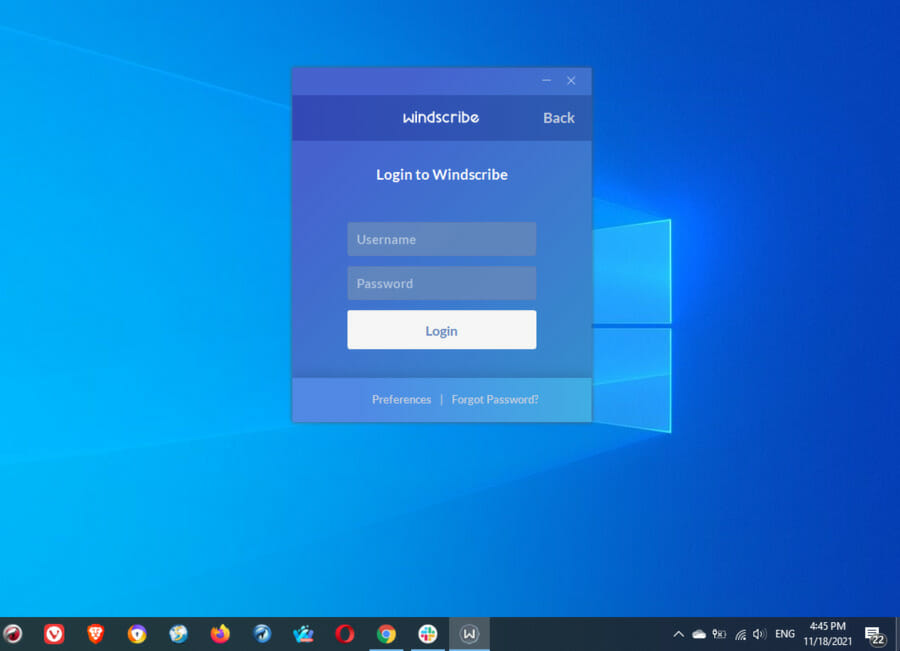This screenshot has width=900, height=651.
Task: Launch Firefox from the taskbar
Action: coord(220,633)
